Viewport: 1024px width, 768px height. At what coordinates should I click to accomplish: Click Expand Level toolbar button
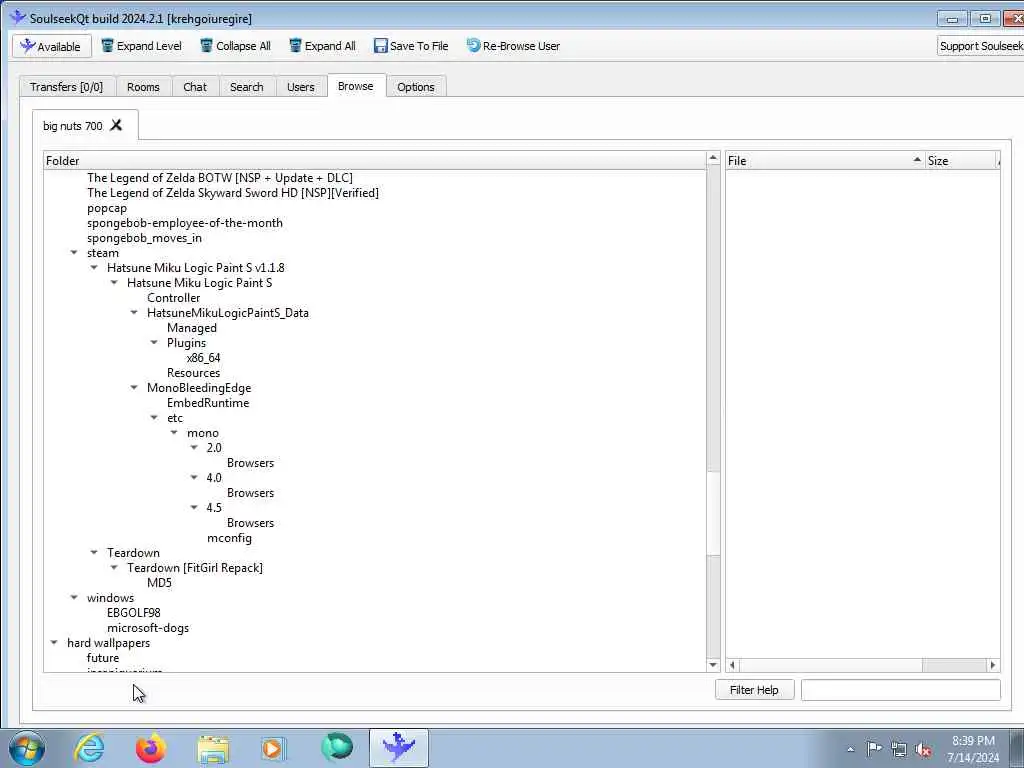[142, 46]
